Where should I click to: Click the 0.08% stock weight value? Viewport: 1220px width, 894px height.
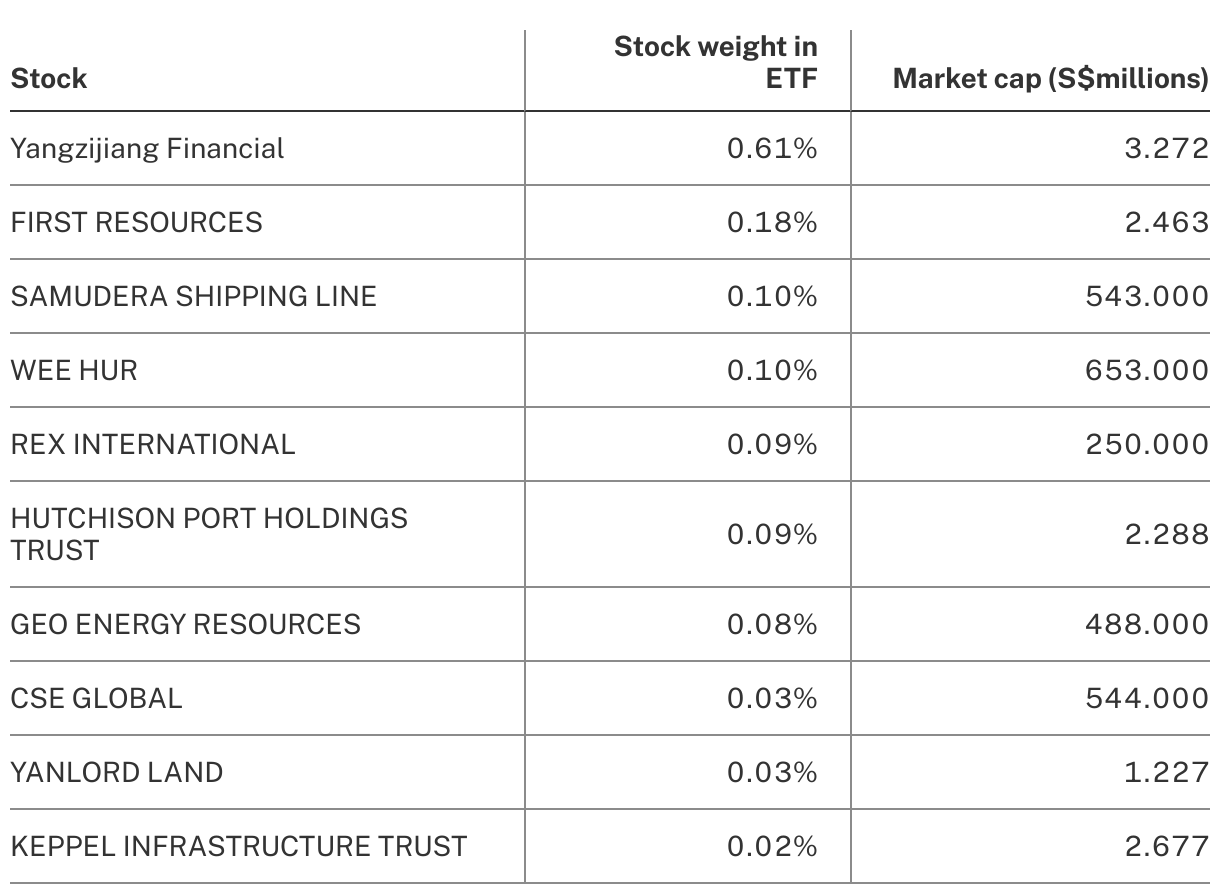pyautogui.click(x=771, y=624)
